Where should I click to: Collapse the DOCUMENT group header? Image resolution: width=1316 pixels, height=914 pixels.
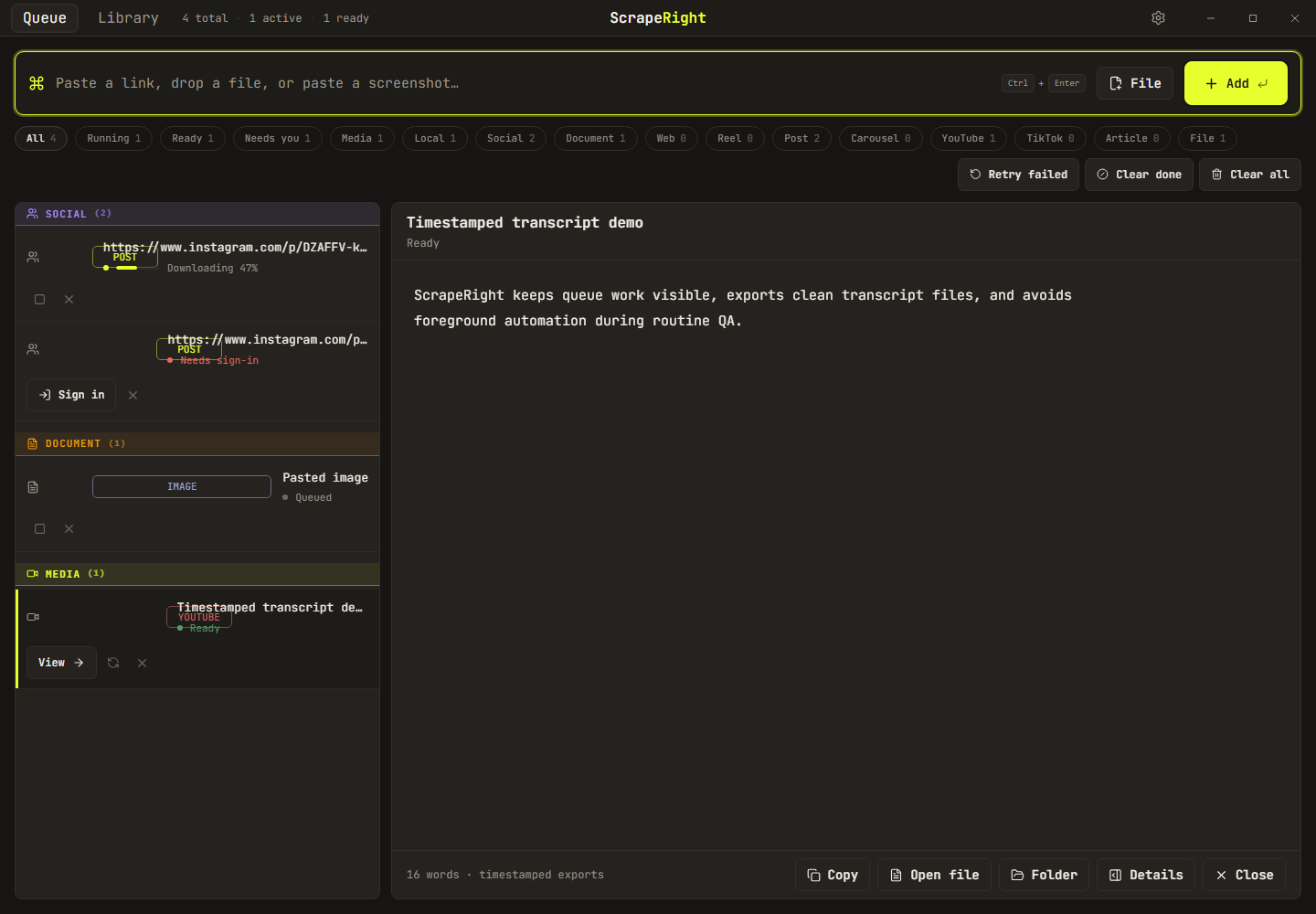tap(197, 444)
